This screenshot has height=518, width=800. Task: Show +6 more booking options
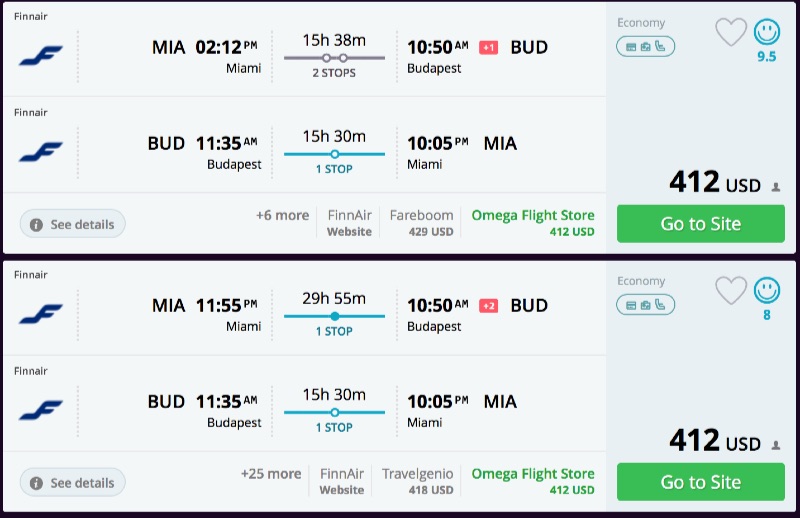(x=282, y=215)
